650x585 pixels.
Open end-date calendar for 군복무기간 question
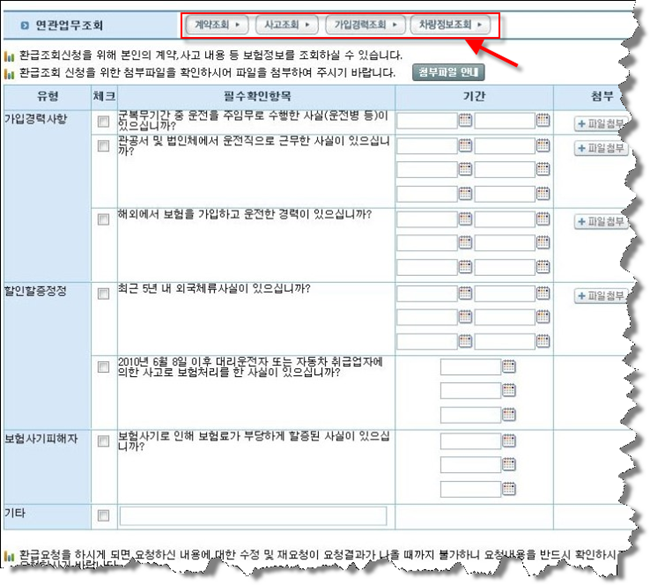pyautogui.click(x=543, y=121)
